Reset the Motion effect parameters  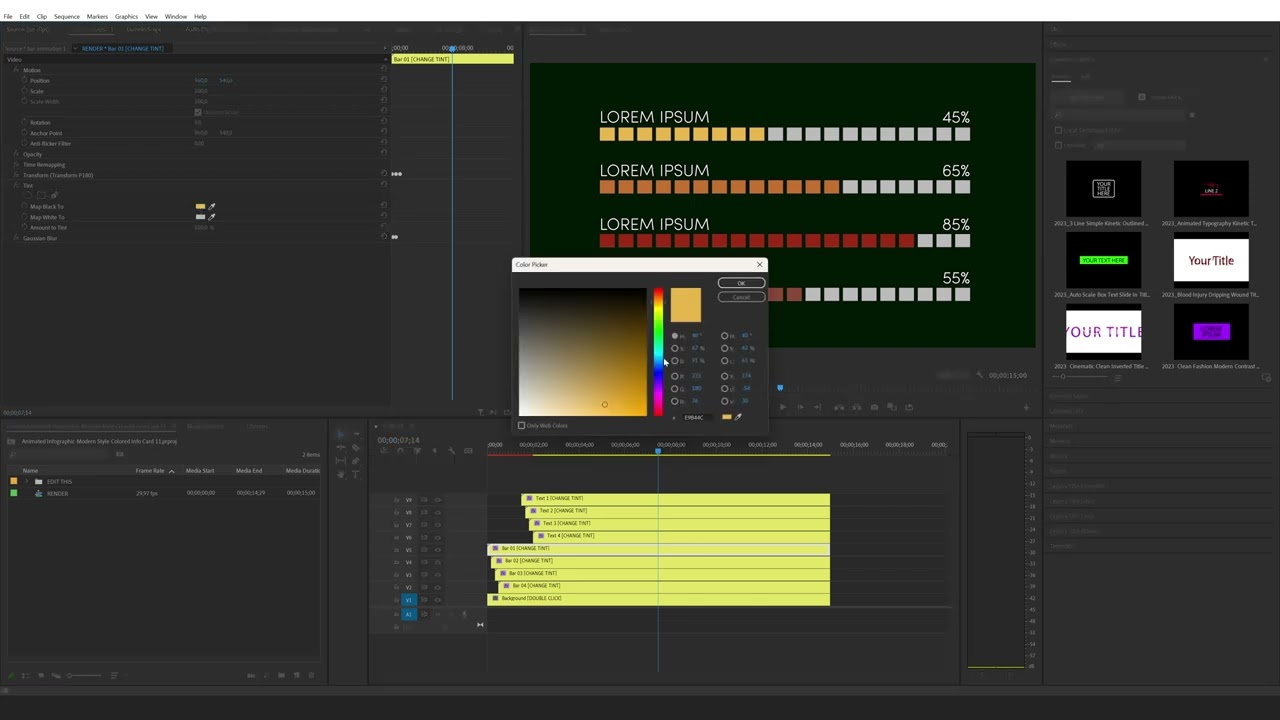[x=384, y=70]
